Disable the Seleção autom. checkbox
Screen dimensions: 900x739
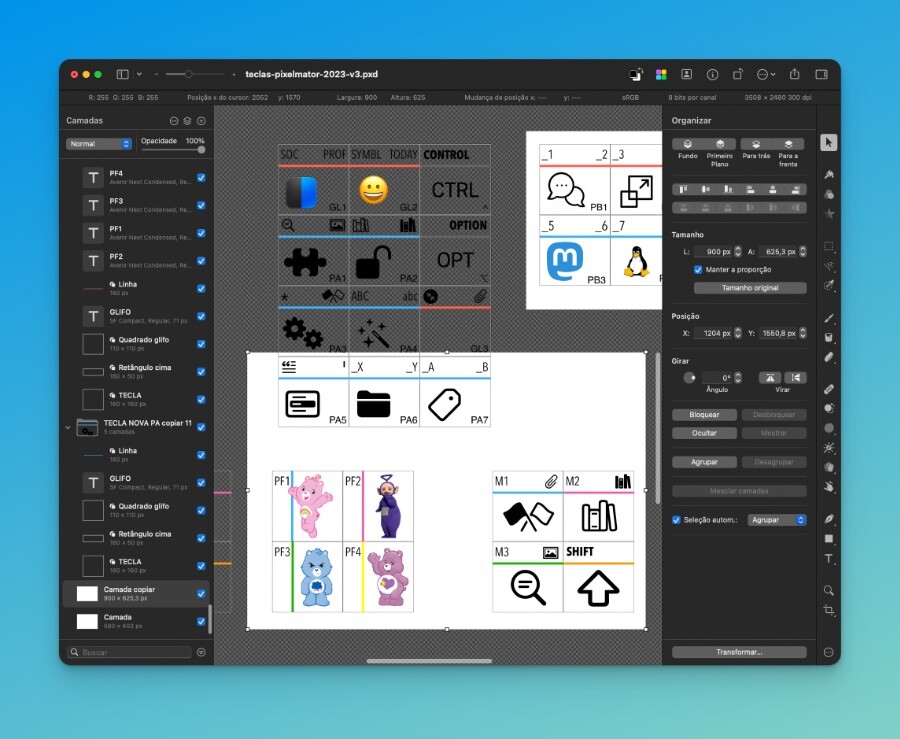point(676,519)
